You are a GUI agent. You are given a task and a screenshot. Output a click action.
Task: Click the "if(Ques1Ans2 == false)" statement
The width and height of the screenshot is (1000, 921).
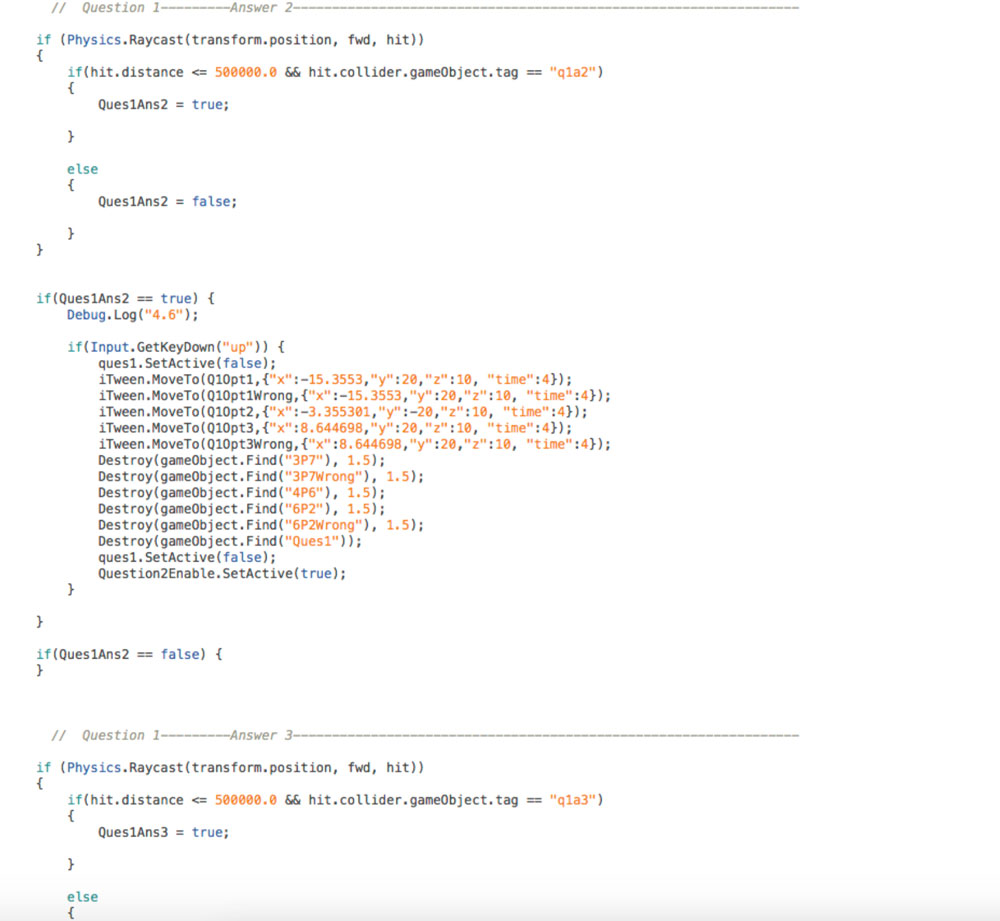(x=129, y=654)
